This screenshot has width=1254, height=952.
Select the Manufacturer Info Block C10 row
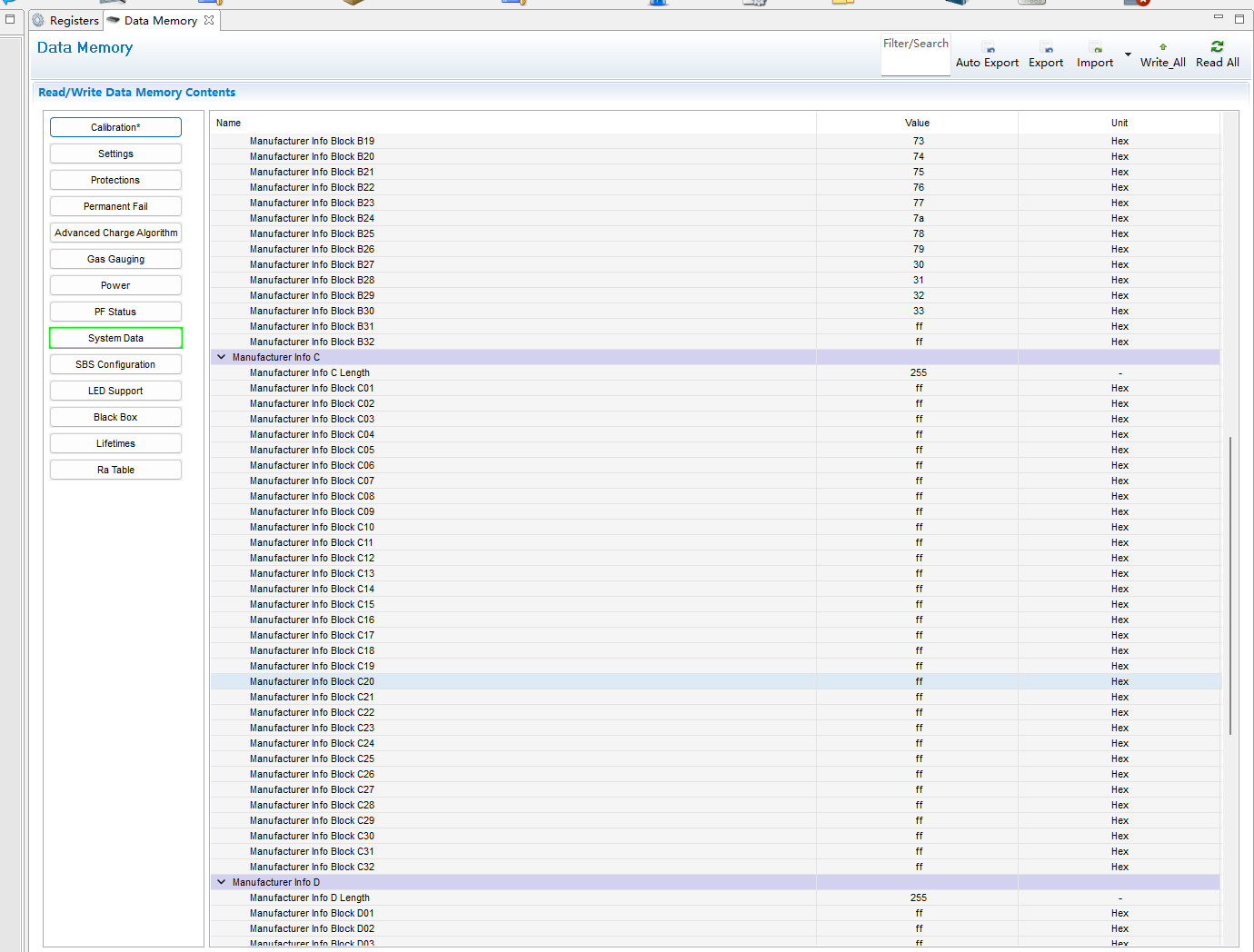point(715,527)
